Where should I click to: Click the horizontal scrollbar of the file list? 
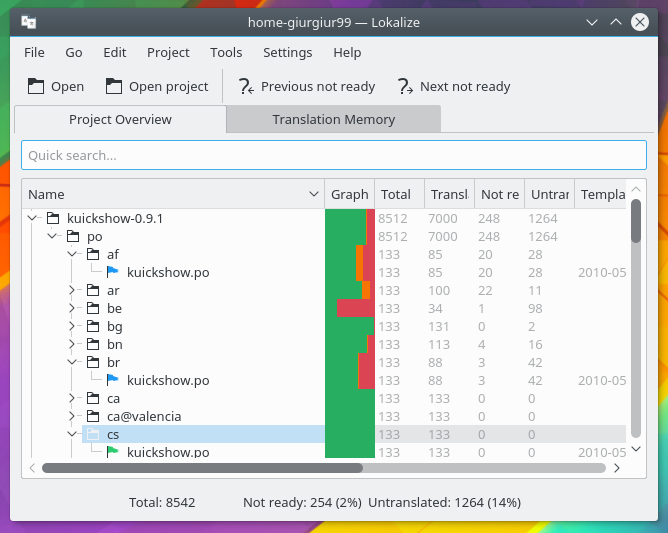[322, 467]
